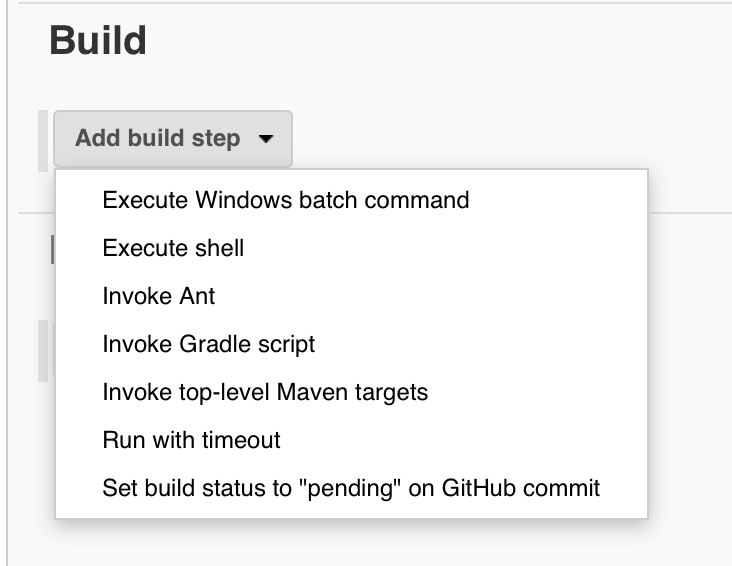
Task: Choose the Execute shell option
Action: (x=173, y=248)
